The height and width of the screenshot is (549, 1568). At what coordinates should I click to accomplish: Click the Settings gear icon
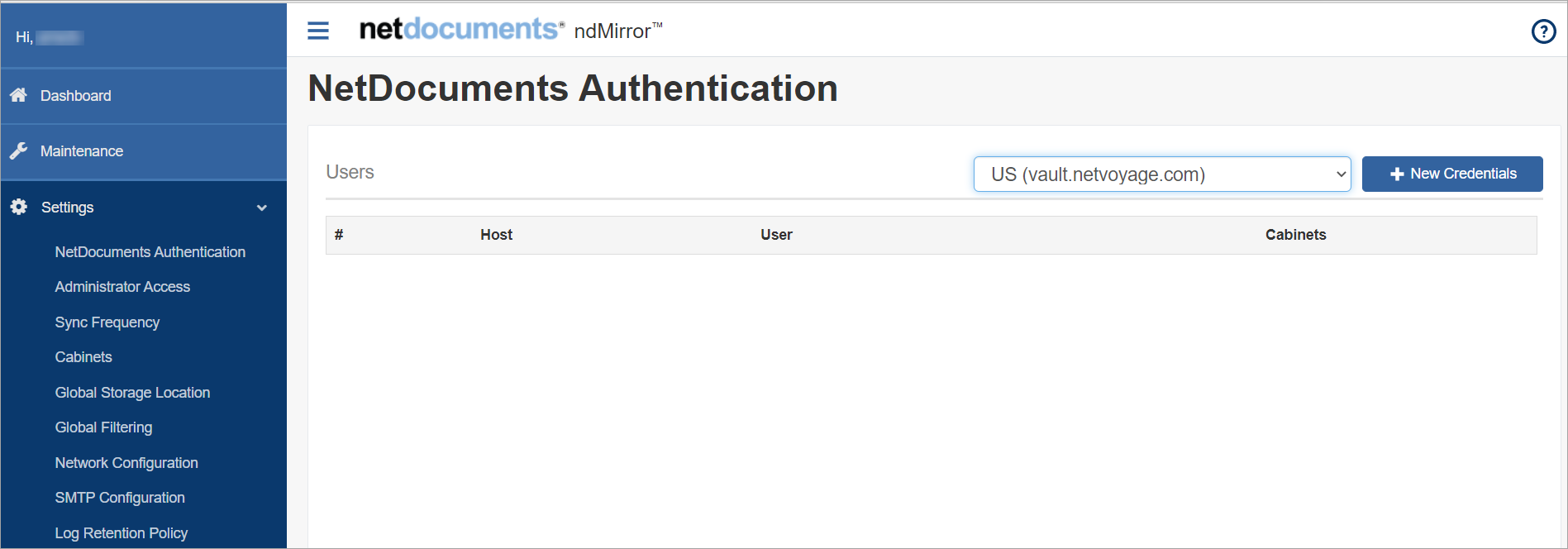tap(18, 207)
